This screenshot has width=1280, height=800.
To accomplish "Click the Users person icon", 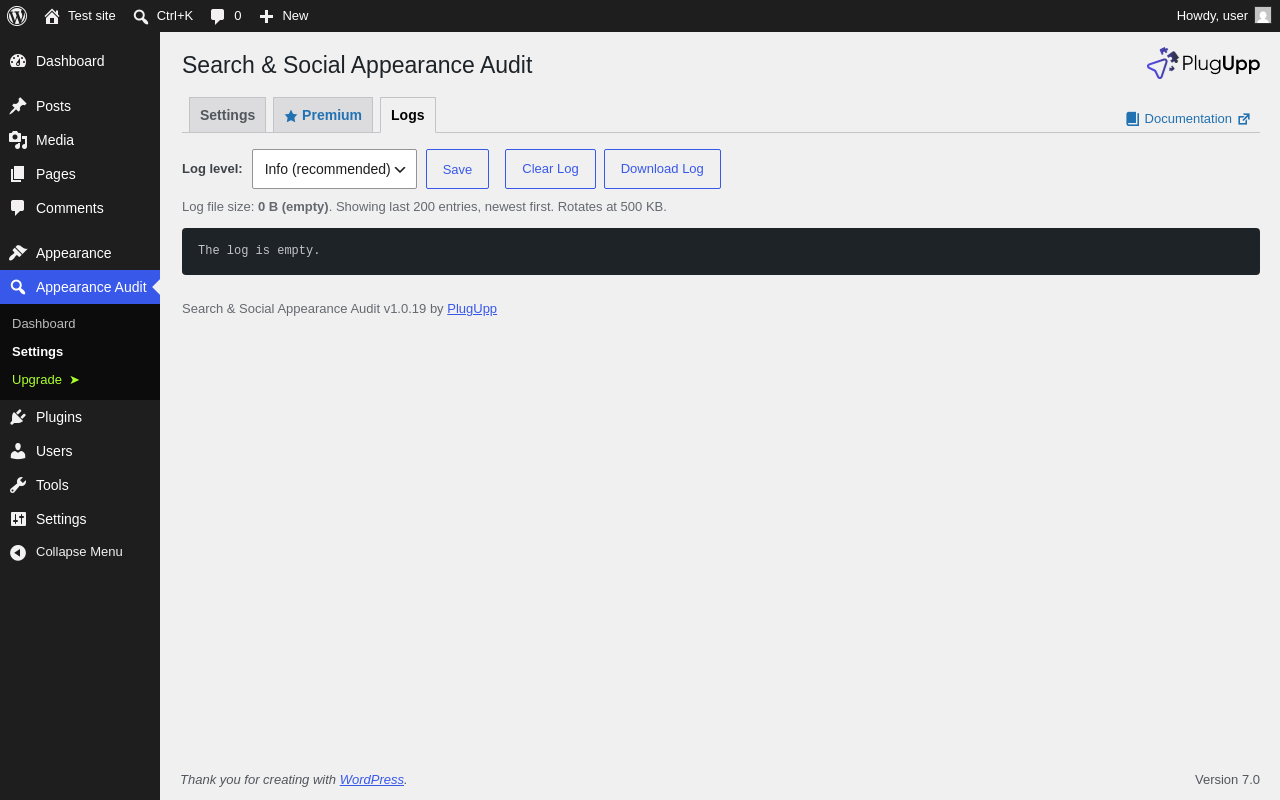I will tap(18, 451).
